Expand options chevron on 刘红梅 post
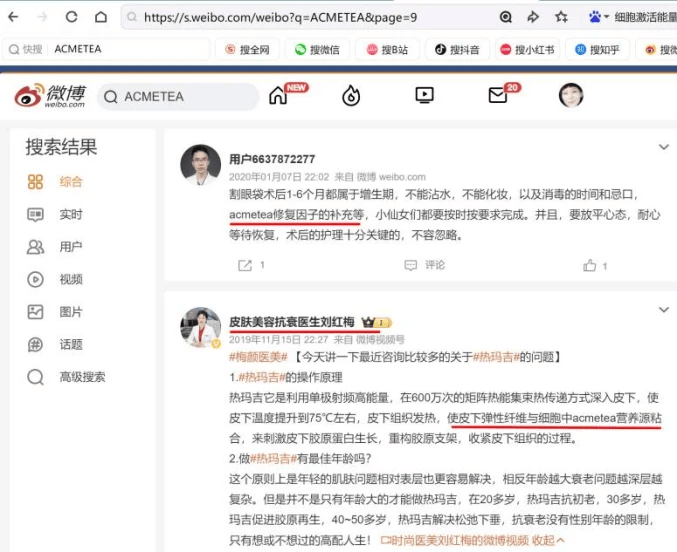The image size is (677, 552). pyautogui.click(x=664, y=310)
